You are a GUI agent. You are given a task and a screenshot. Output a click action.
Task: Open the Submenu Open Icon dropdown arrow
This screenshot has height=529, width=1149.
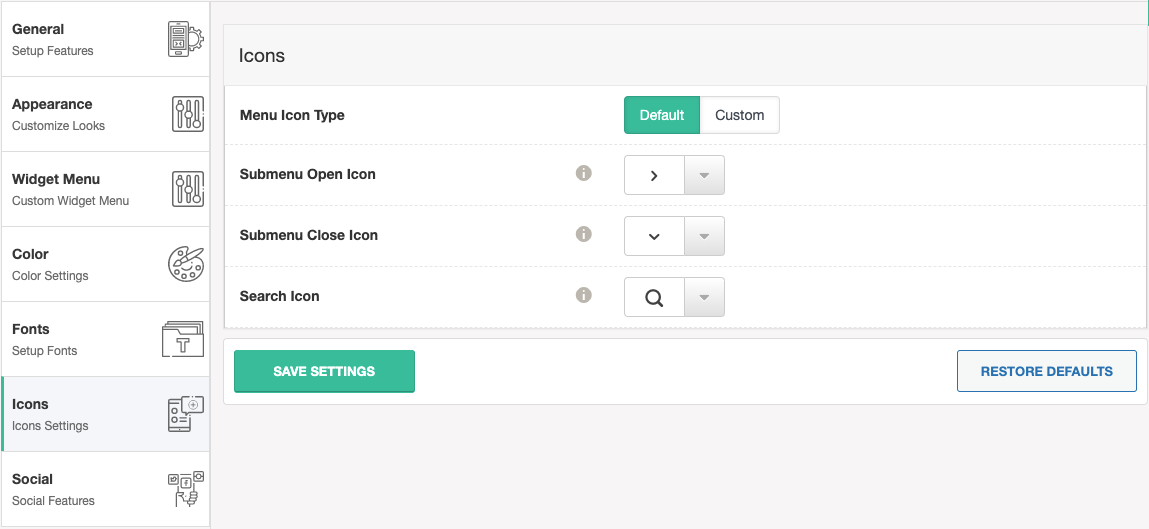point(704,175)
